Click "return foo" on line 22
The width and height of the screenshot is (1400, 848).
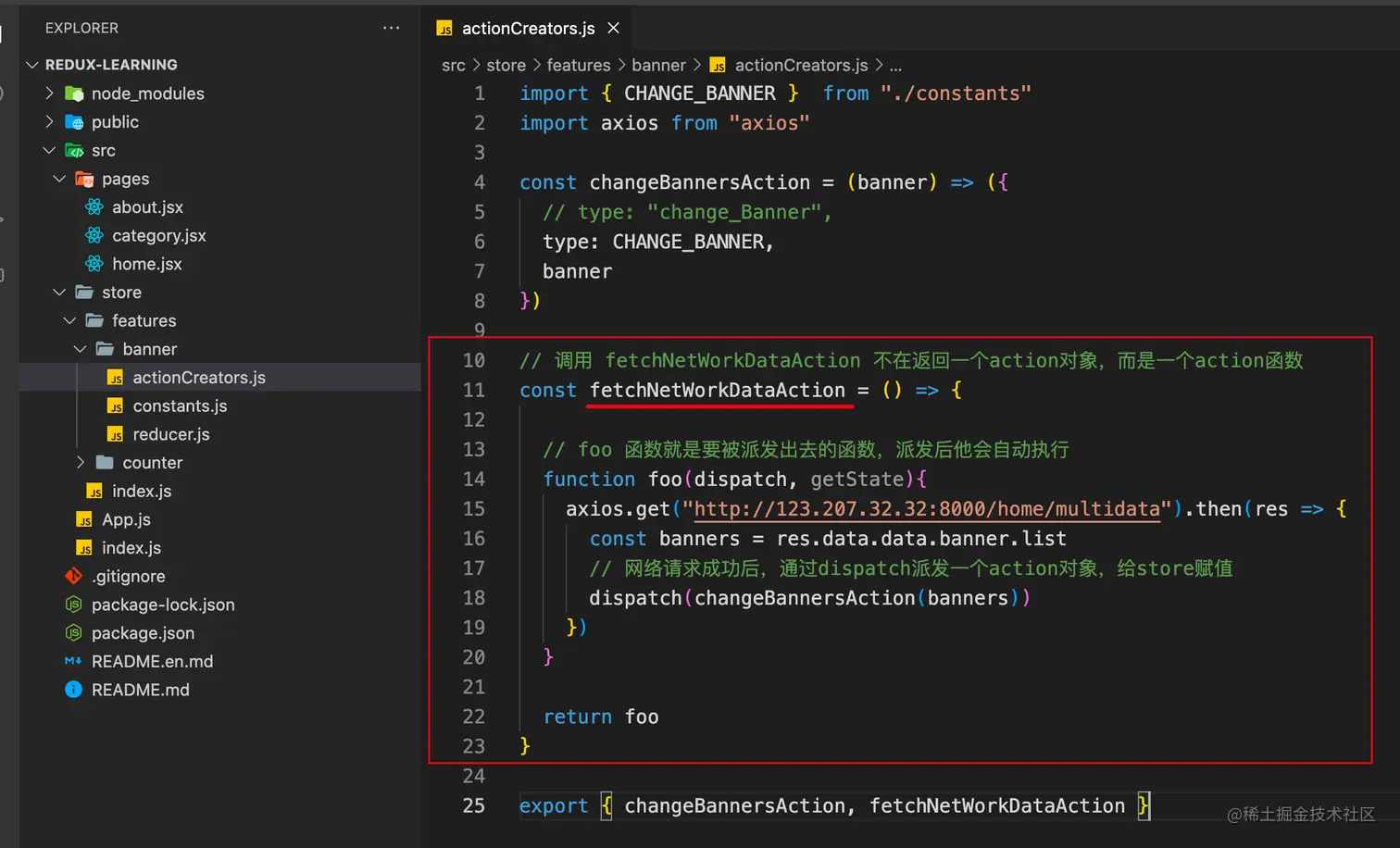(601, 717)
